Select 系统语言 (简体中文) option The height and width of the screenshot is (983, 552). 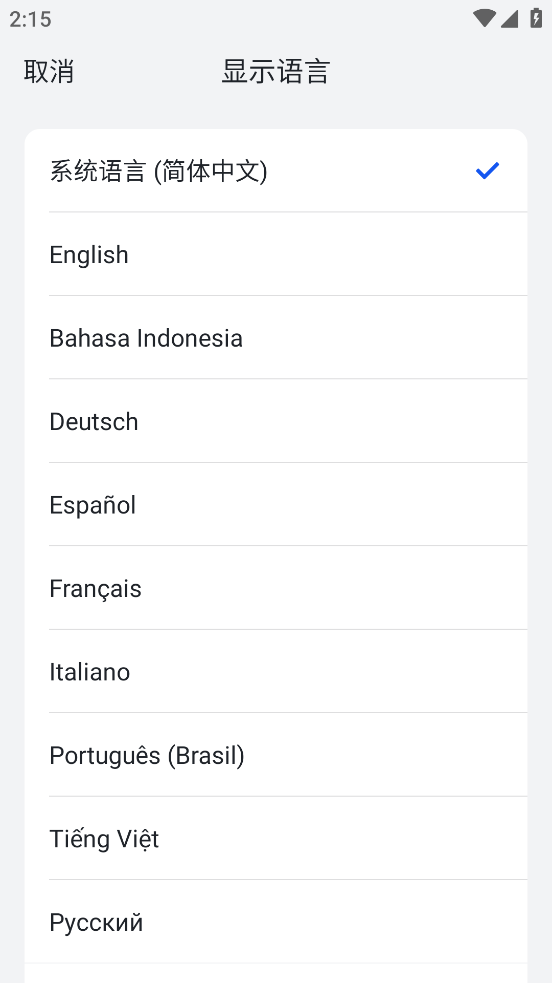pos(276,171)
